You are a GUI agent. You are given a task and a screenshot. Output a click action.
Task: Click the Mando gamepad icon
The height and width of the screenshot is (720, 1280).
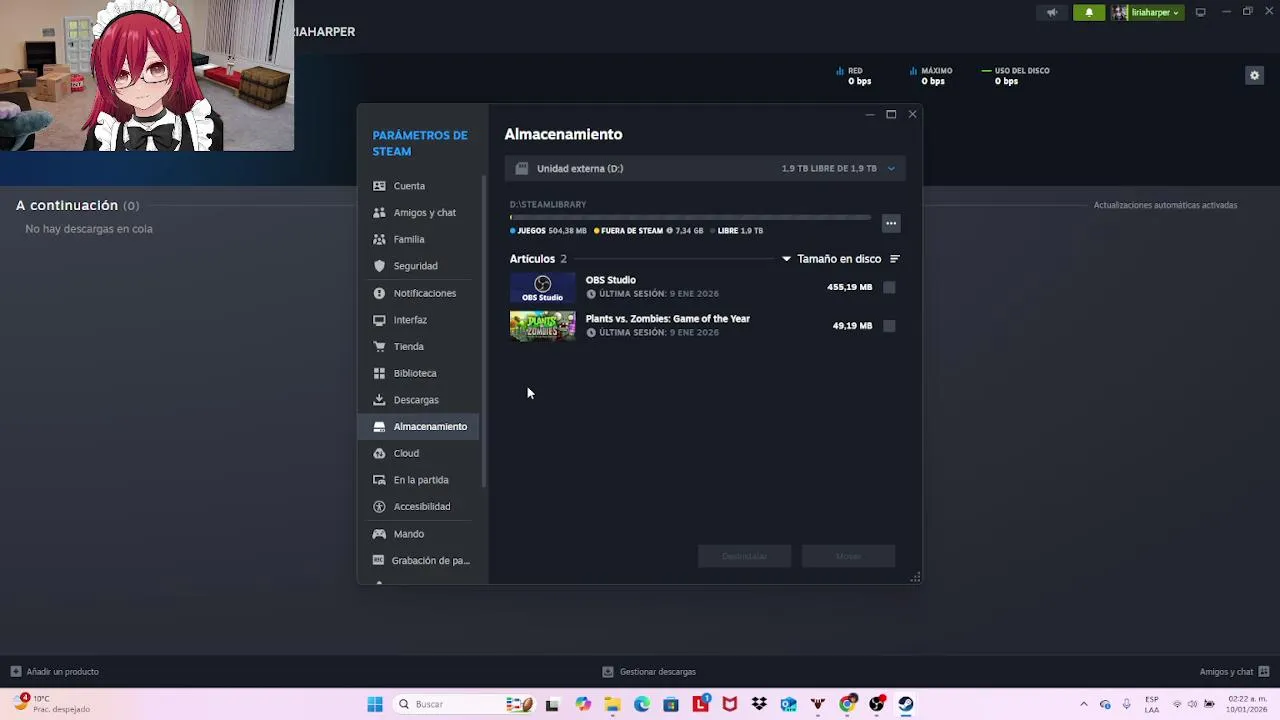click(x=379, y=534)
